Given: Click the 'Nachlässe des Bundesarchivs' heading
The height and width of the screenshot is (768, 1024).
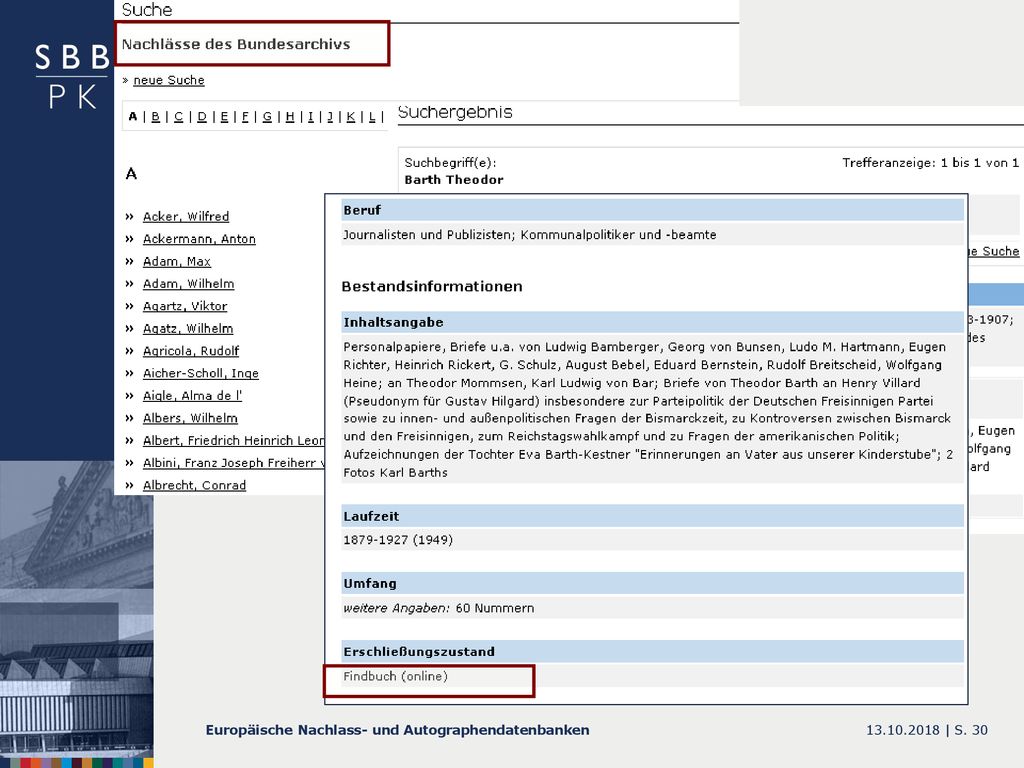Looking at the screenshot, I should click(x=236, y=44).
